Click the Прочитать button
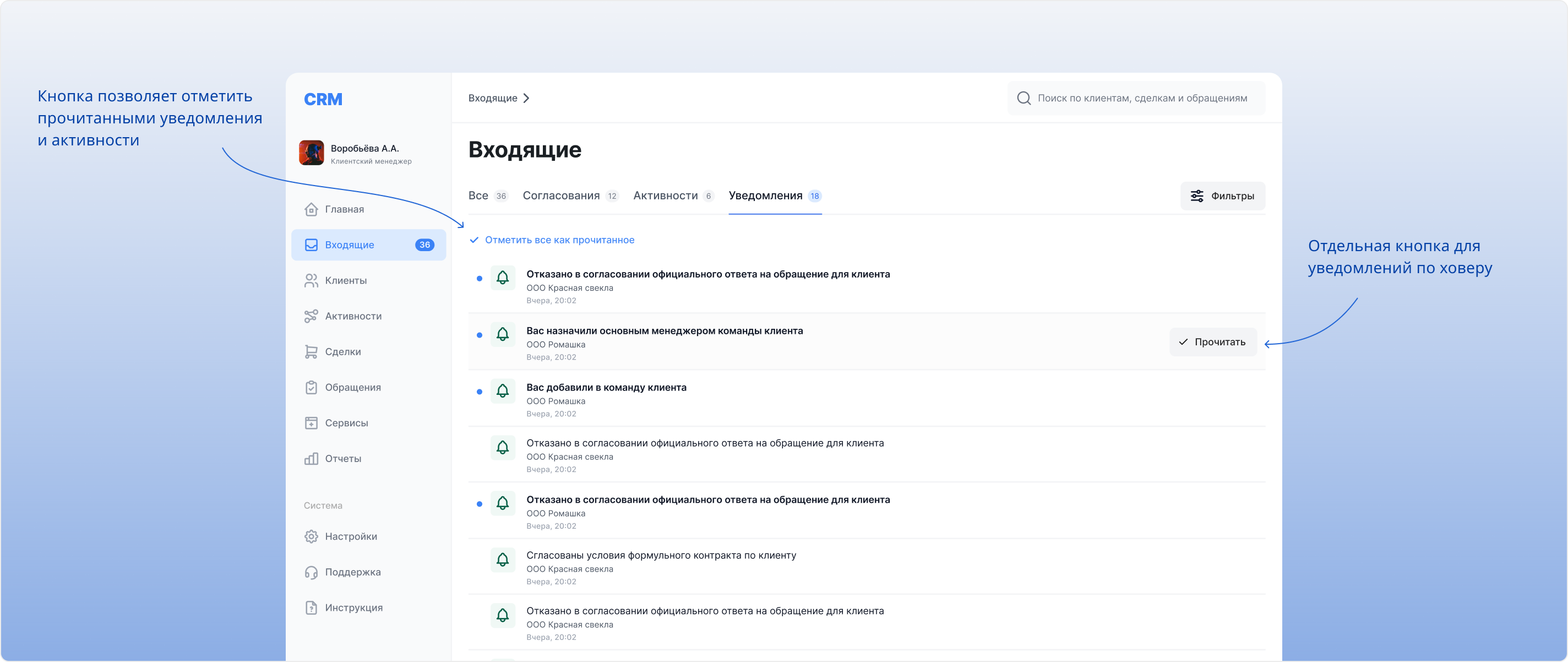1568x662 pixels. 1212,342
